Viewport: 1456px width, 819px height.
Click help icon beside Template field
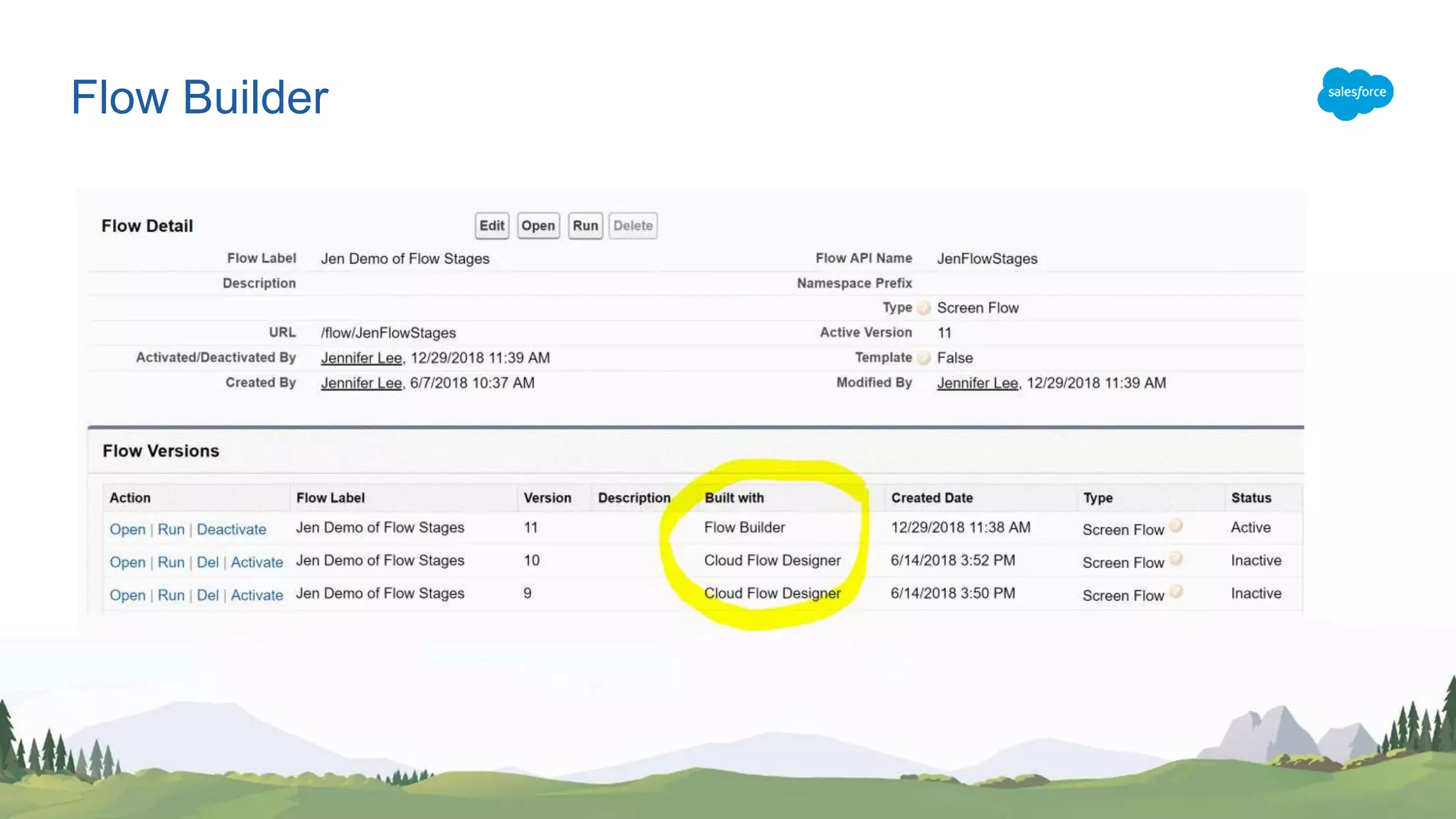coord(924,358)
